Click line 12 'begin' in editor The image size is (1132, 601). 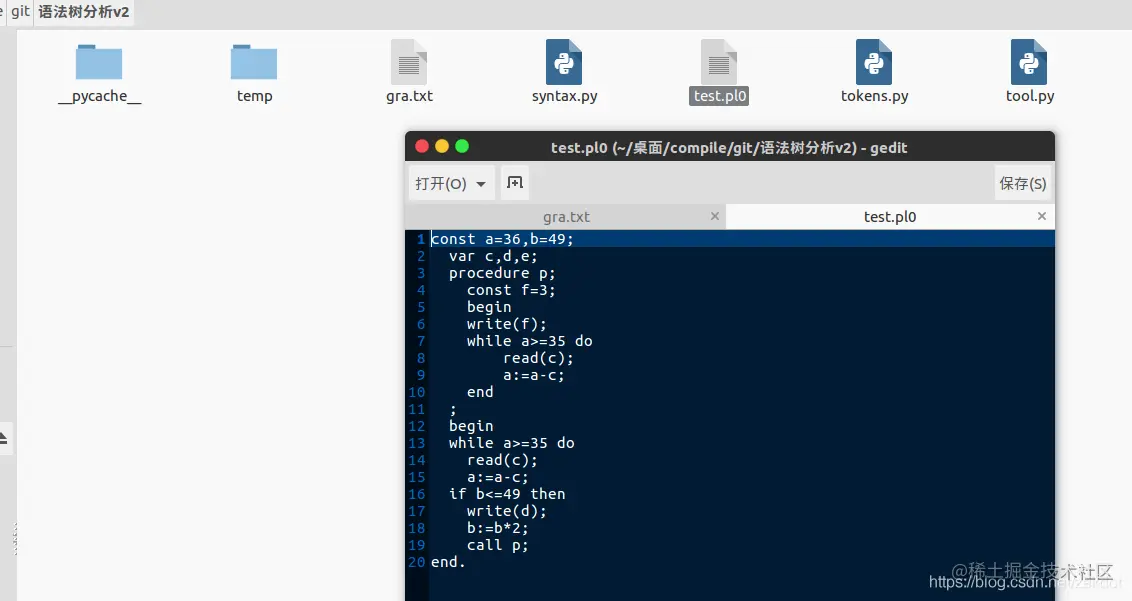(x=471, y=426)
